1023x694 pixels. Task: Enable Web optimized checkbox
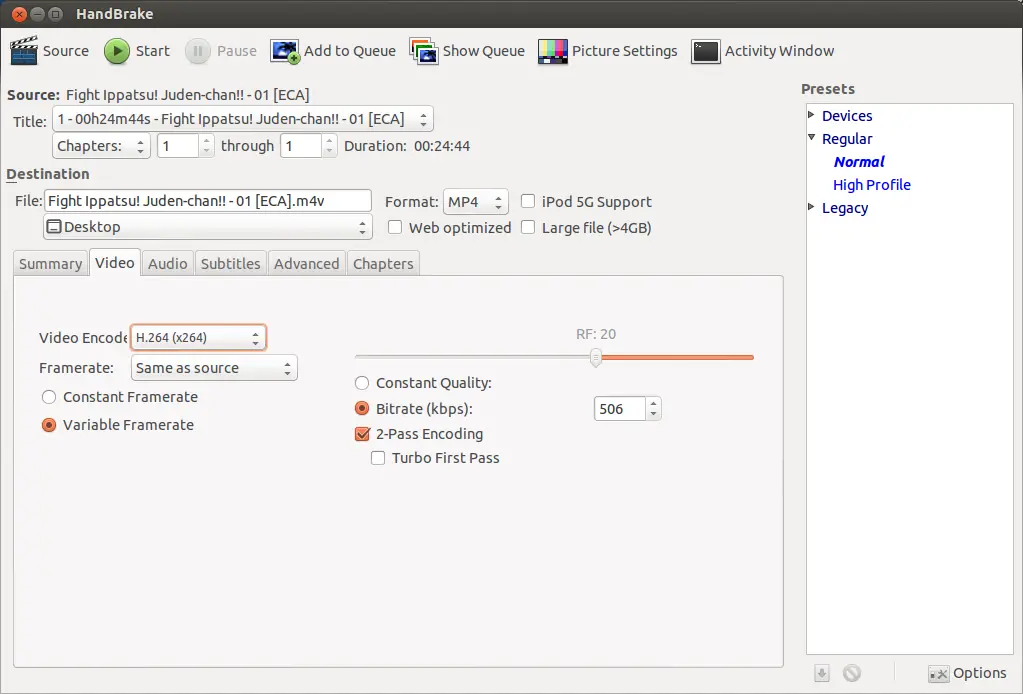pyautogui.click(x=395, y=227)
